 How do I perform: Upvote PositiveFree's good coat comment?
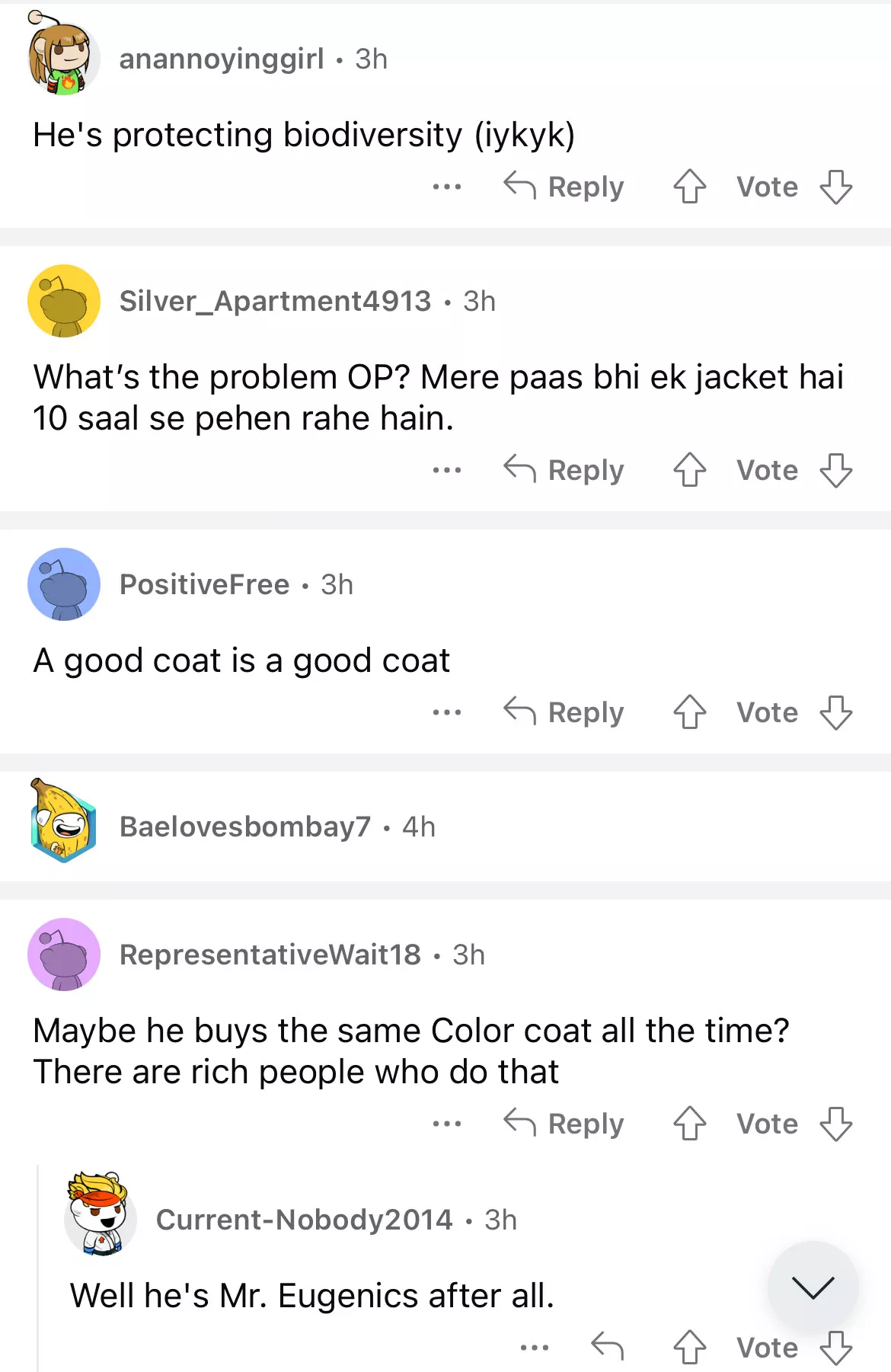click(x=690, y=712)
